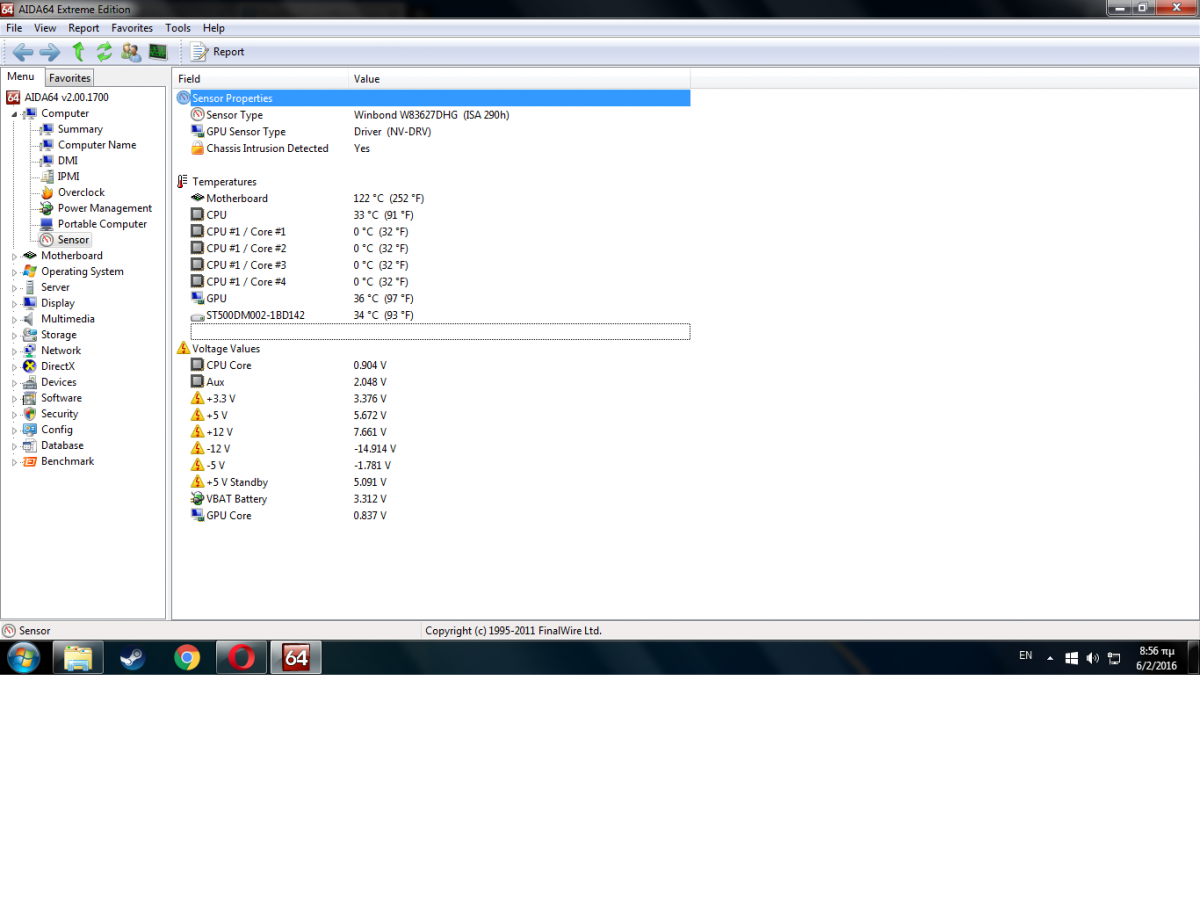The height and width of the screenshot is (912, 1200).
Task: Select the CPU #1 / Core #3 row
Action: (432, 265)
